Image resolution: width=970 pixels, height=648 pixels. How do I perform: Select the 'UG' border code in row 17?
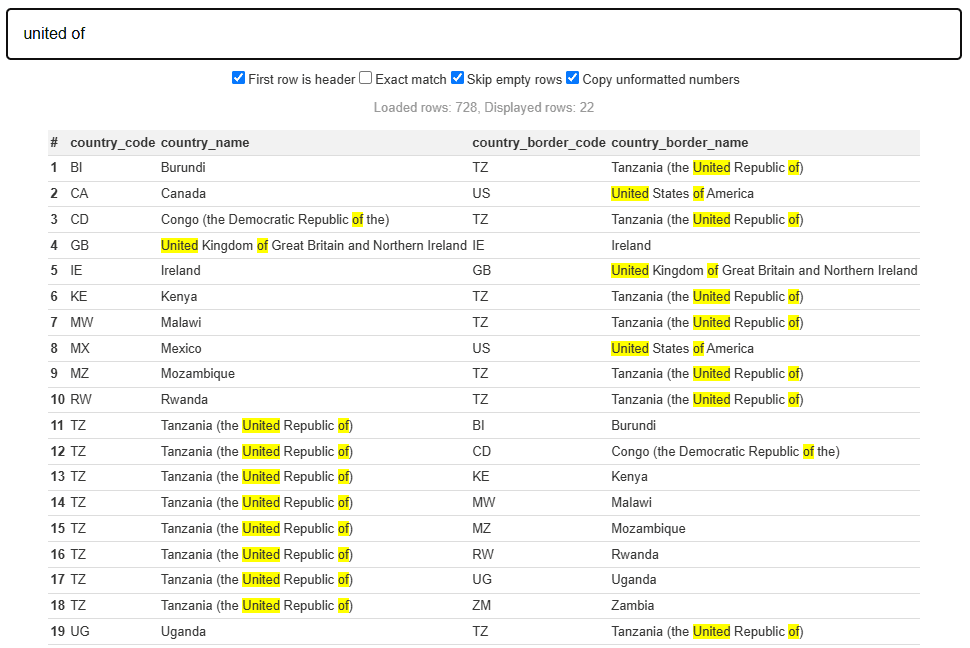(x=482, y=580)
